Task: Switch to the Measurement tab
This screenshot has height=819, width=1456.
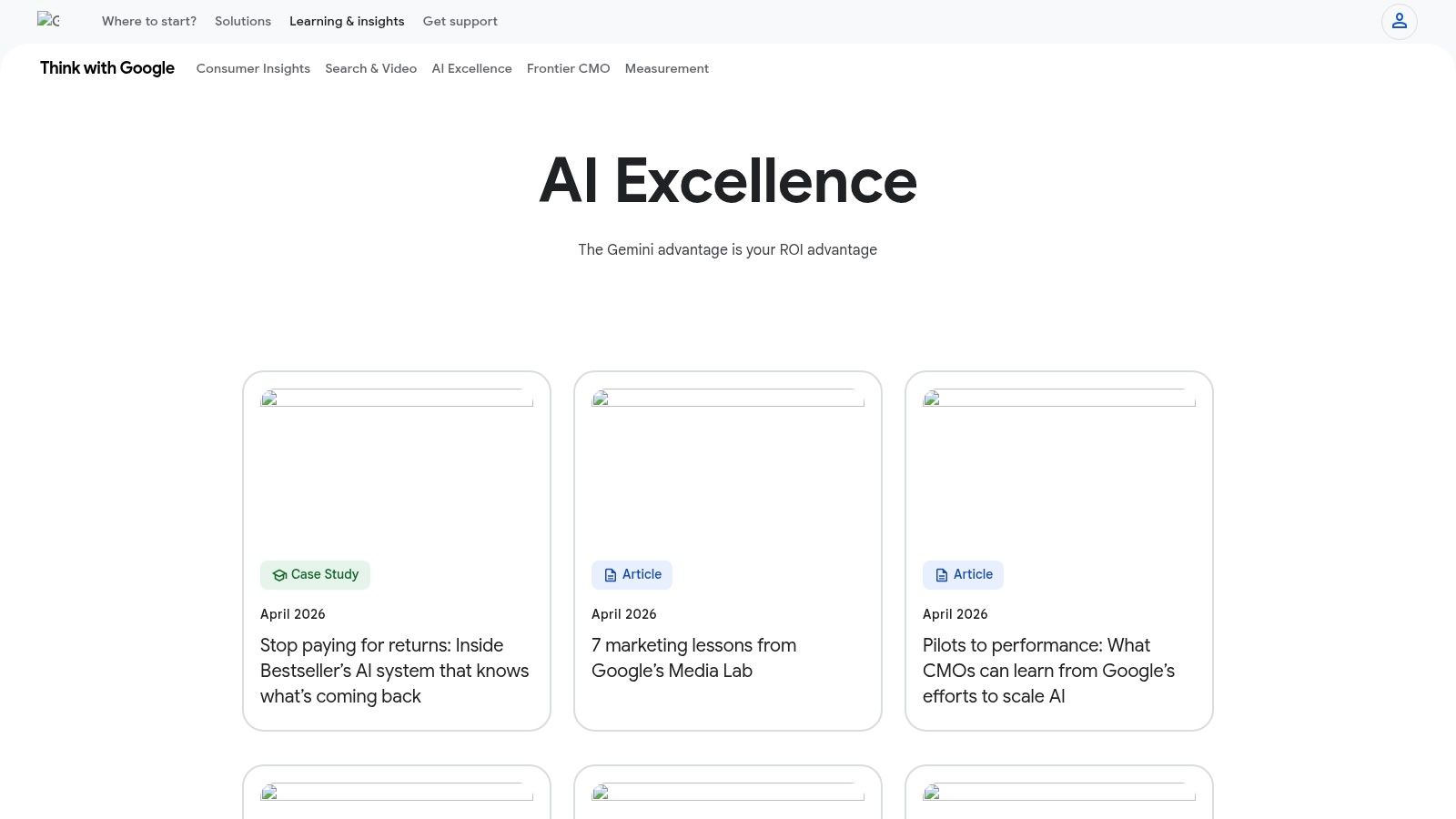Action: coord(666,68)
